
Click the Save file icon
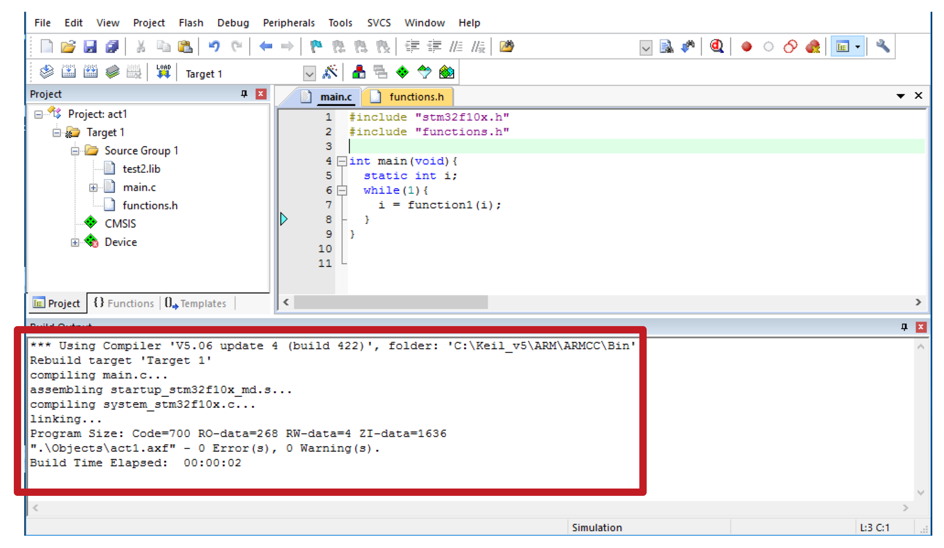(90, 47)
